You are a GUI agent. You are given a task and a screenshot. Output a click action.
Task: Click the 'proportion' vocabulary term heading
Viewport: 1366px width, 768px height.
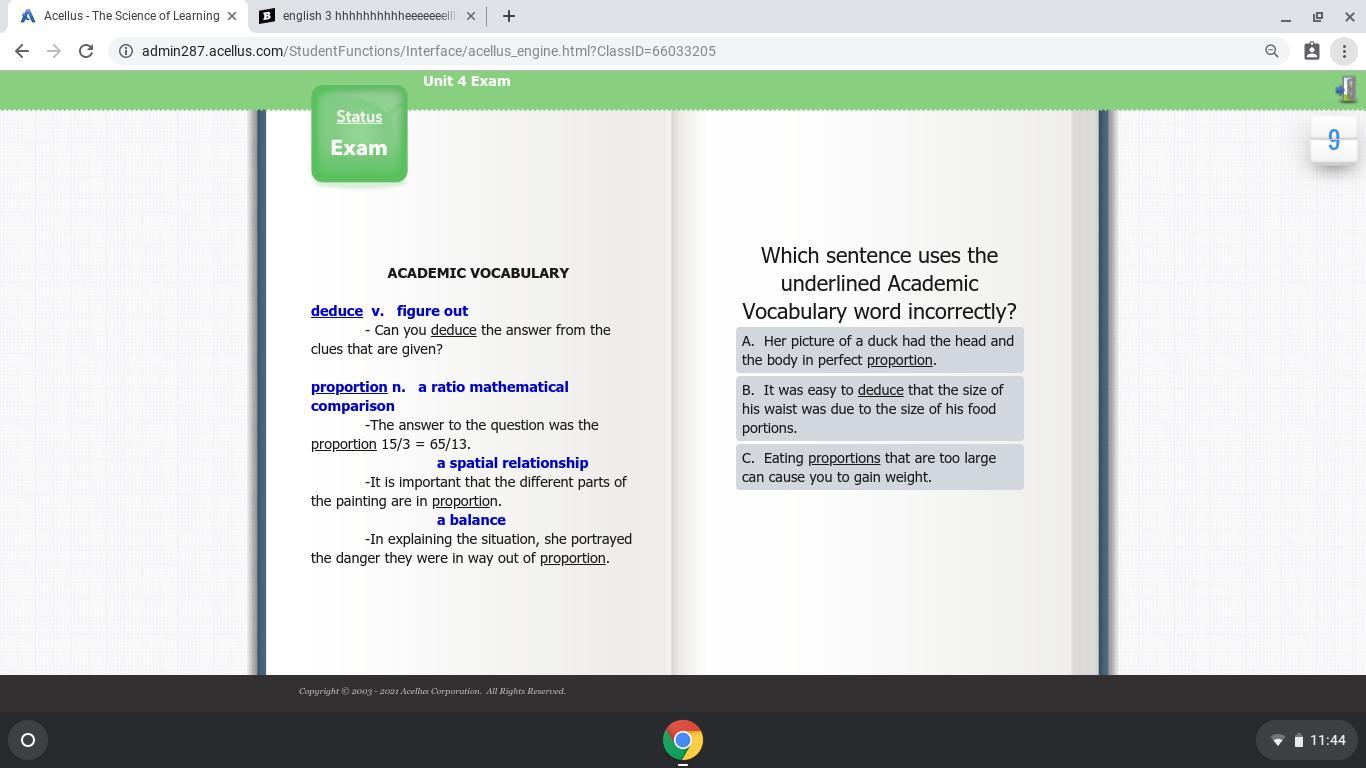coord(349,387)
